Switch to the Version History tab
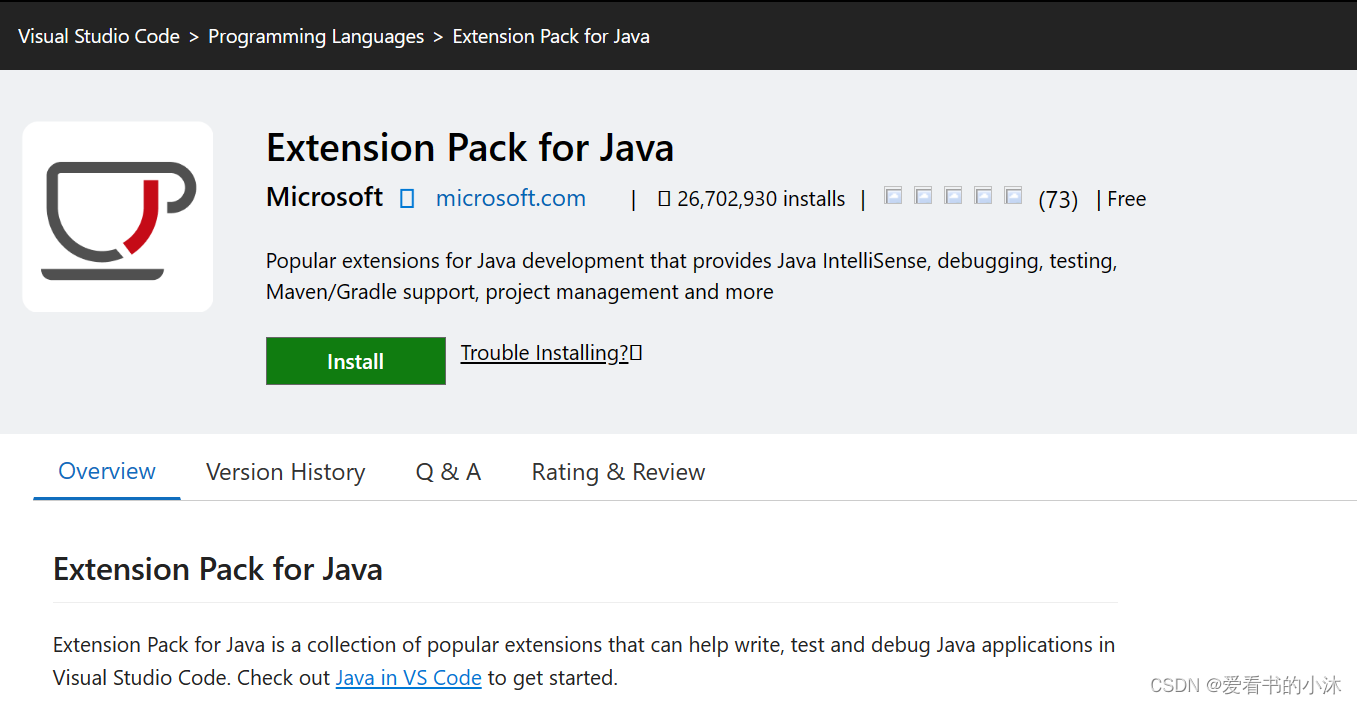This screenshot has height=704, width=1357. pyautogui.click(x=285, y=472)
